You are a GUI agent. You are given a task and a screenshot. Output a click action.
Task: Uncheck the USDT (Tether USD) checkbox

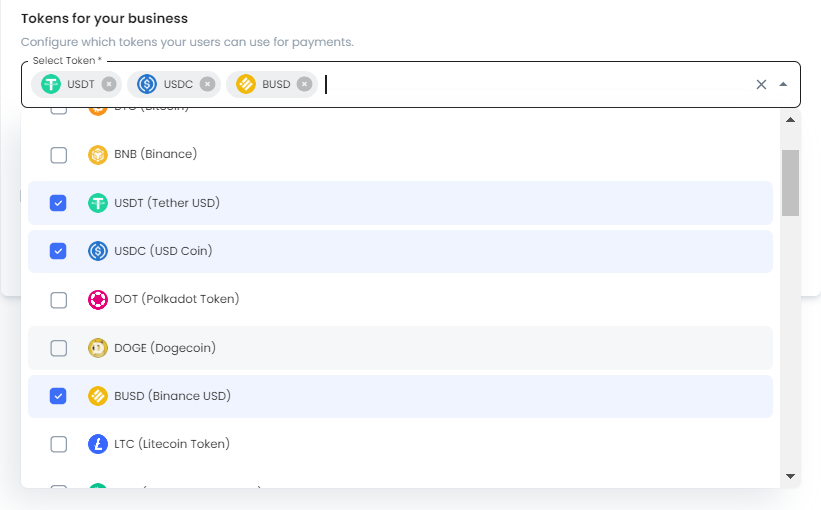click(x=58, y=203)
